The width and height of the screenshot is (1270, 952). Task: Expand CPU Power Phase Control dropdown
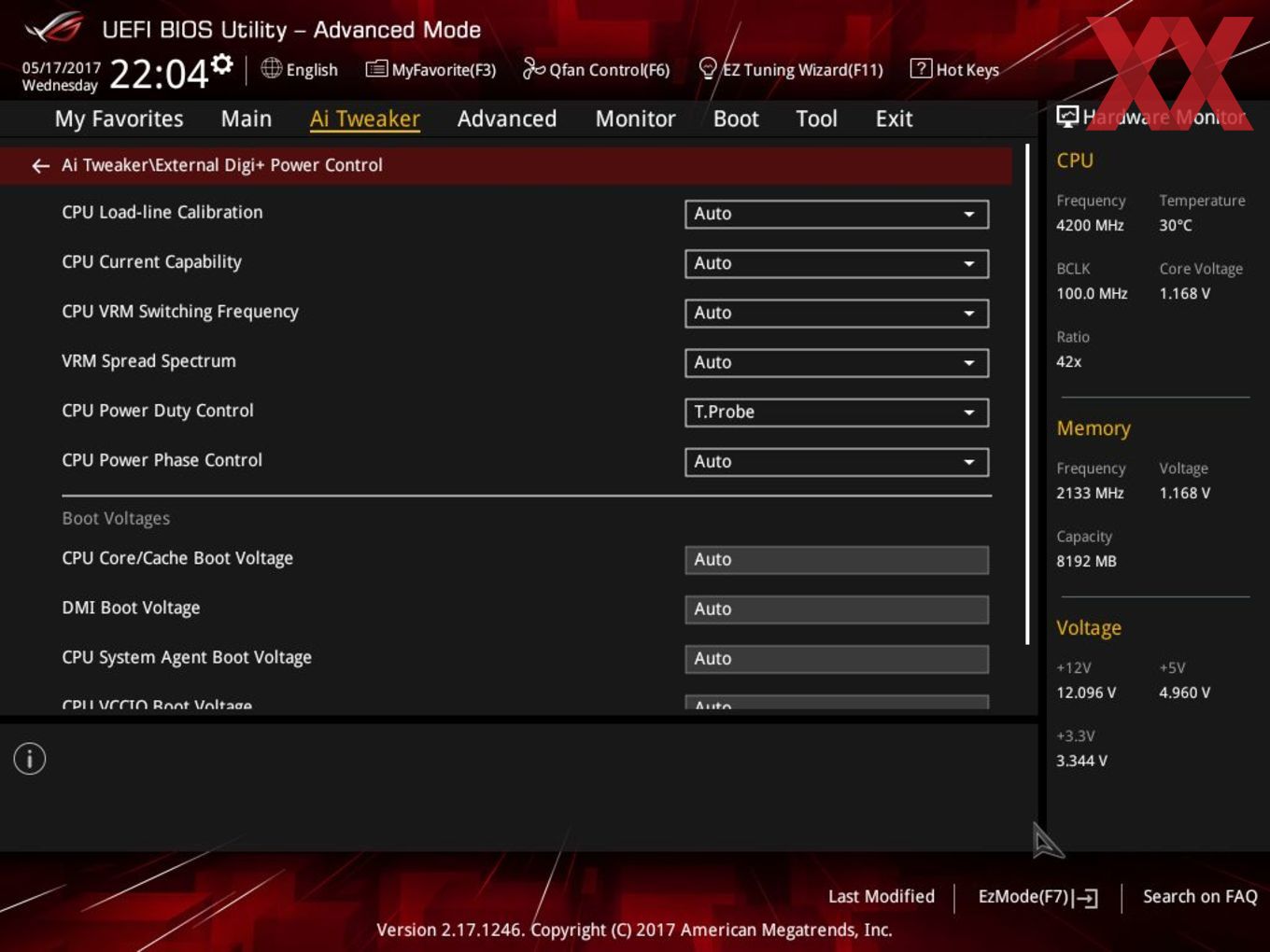pyautogui.click(x=837, y=461)
